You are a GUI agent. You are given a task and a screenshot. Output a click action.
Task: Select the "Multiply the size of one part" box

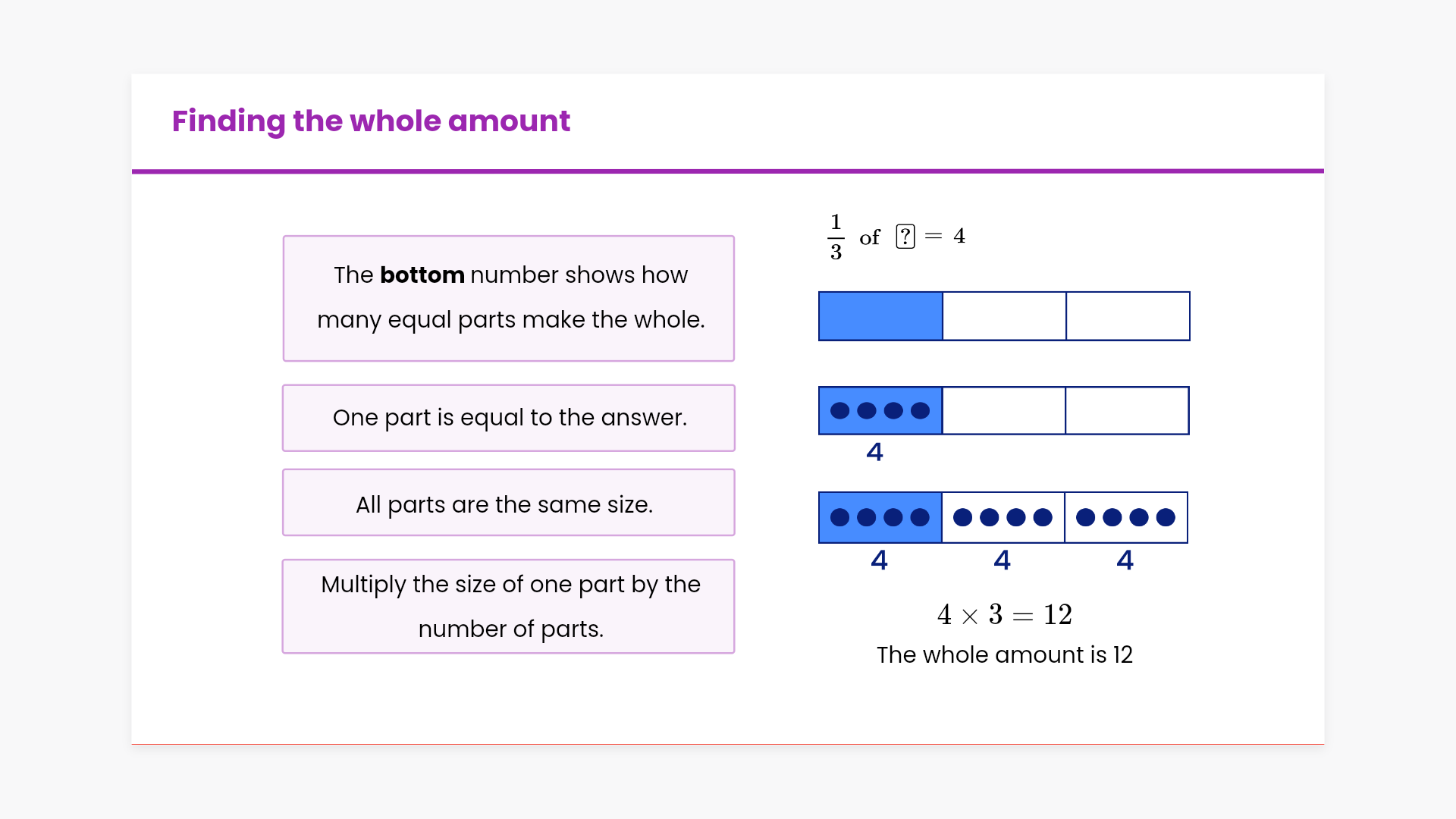click(x=509, y=607)
